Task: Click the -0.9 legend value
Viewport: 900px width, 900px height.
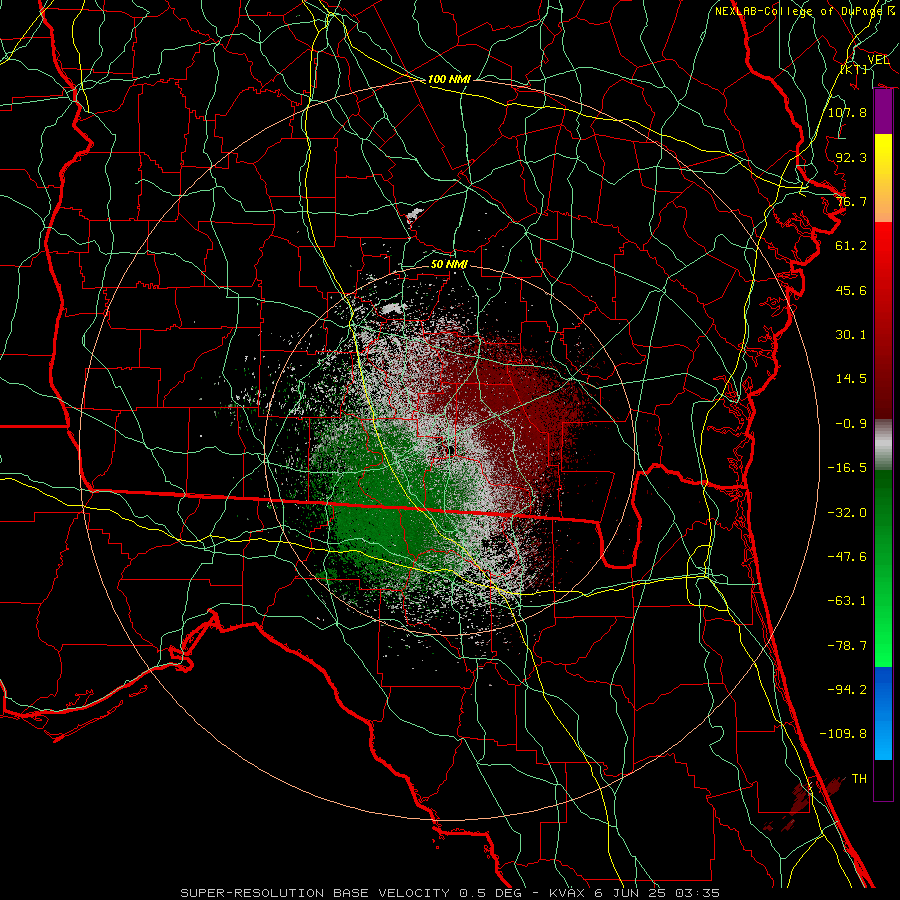Action: [x=851, y=424]
